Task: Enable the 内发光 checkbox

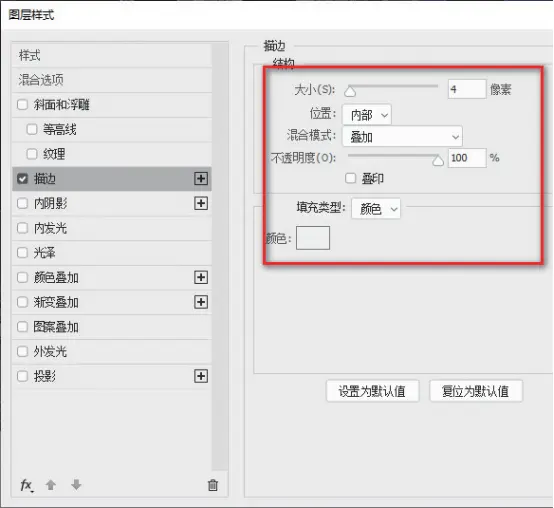Action: tap(22, 228)
